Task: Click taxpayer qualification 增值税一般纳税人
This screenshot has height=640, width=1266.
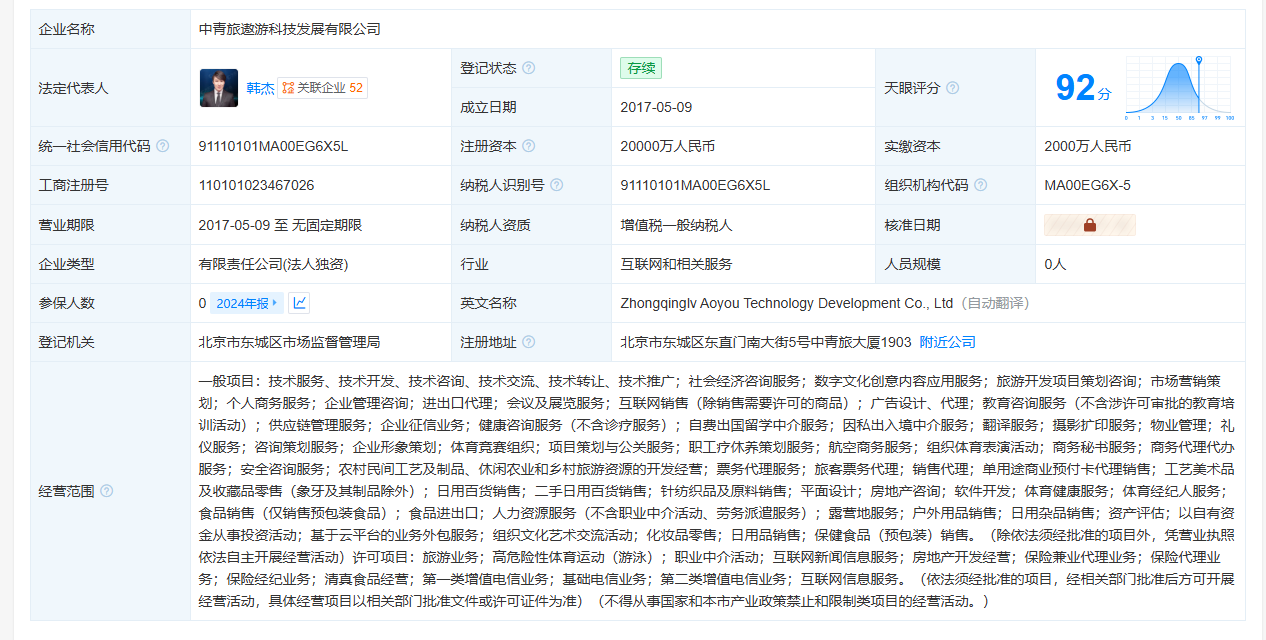Action: pos(676,225)
